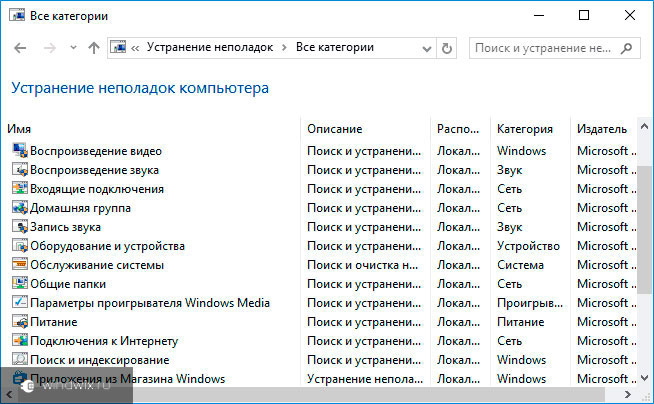Open the Поиск и индексирование troubleshooter
This screenshot has width=654, height=404.
click(100, 360)
